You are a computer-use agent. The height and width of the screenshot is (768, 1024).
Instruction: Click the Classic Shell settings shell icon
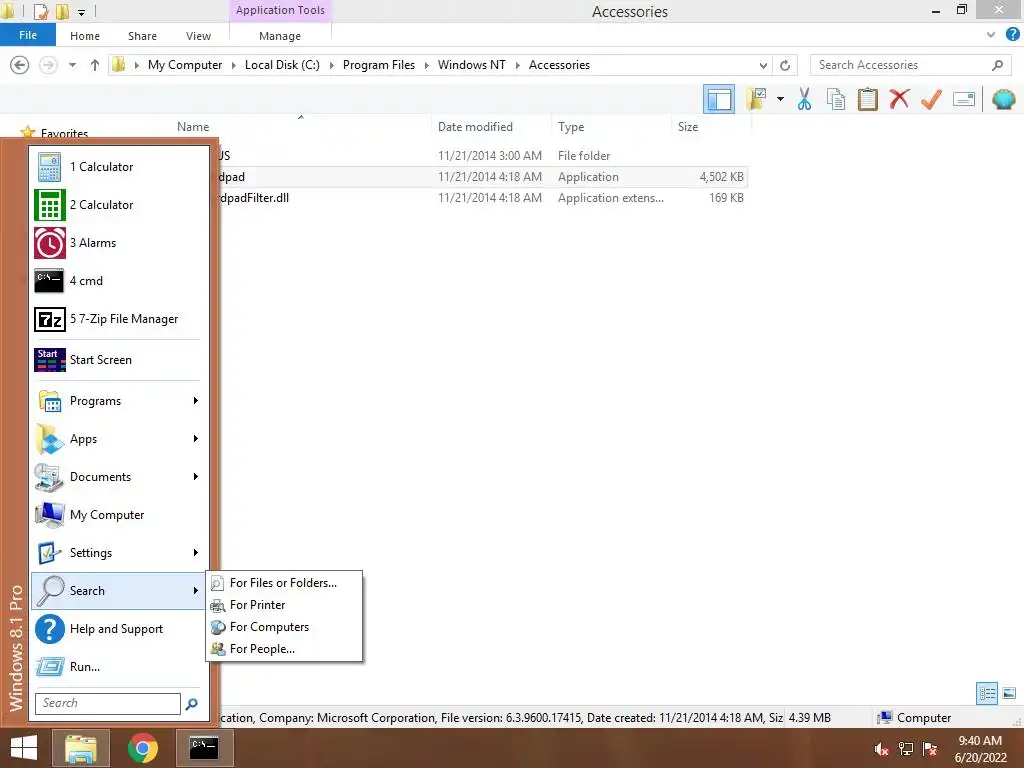1004,99
